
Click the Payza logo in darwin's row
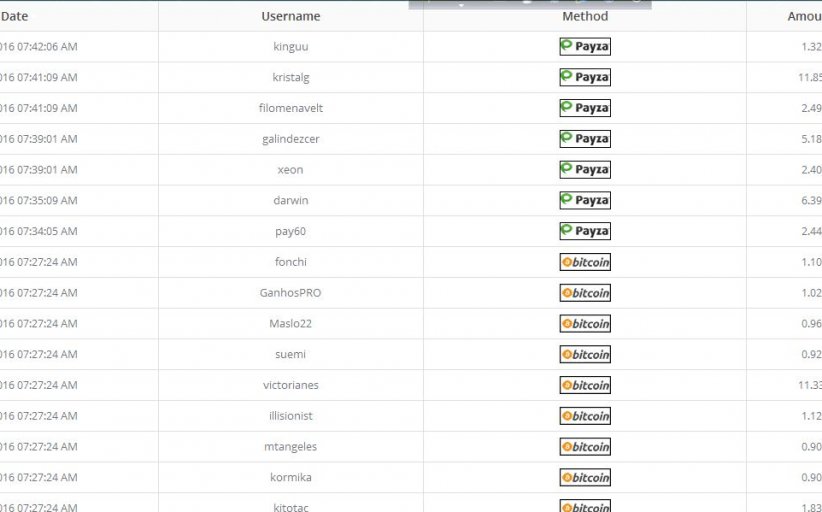tap(585, 200)
